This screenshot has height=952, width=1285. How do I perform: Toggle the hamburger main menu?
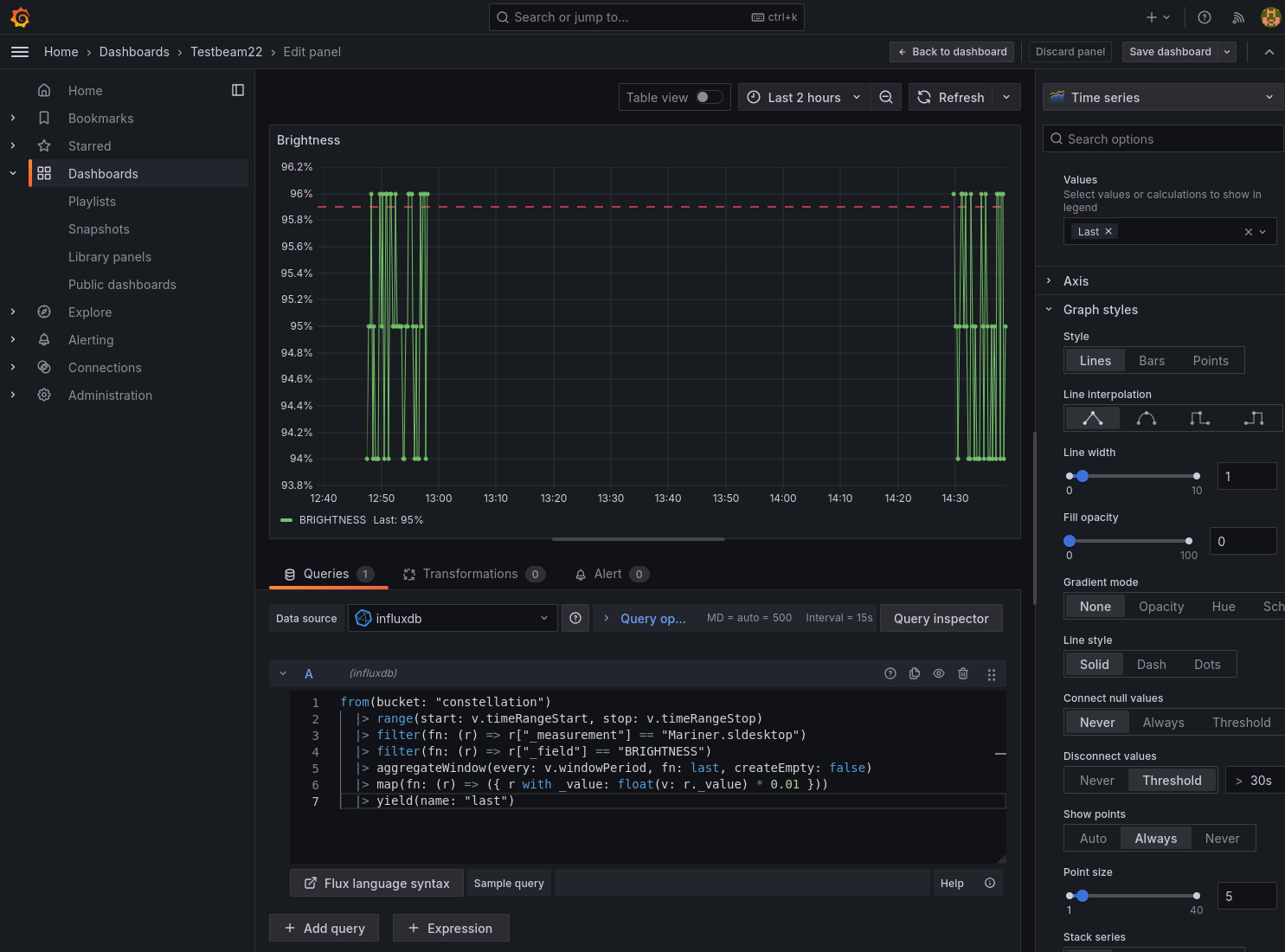pyautogui.click(x=20, y=52)
